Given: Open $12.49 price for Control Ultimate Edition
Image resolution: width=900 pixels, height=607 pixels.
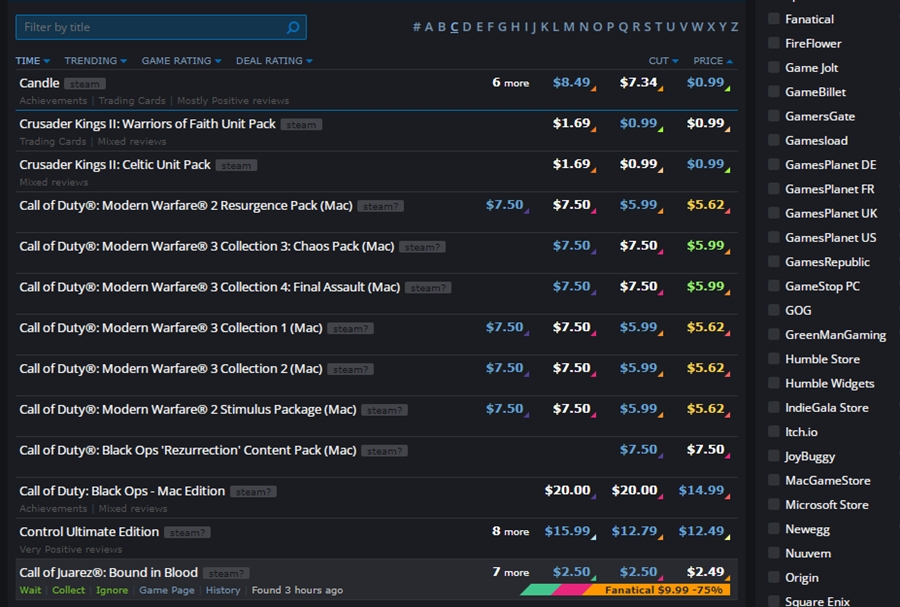Looking at the screenshot, I should coord(701,531).
